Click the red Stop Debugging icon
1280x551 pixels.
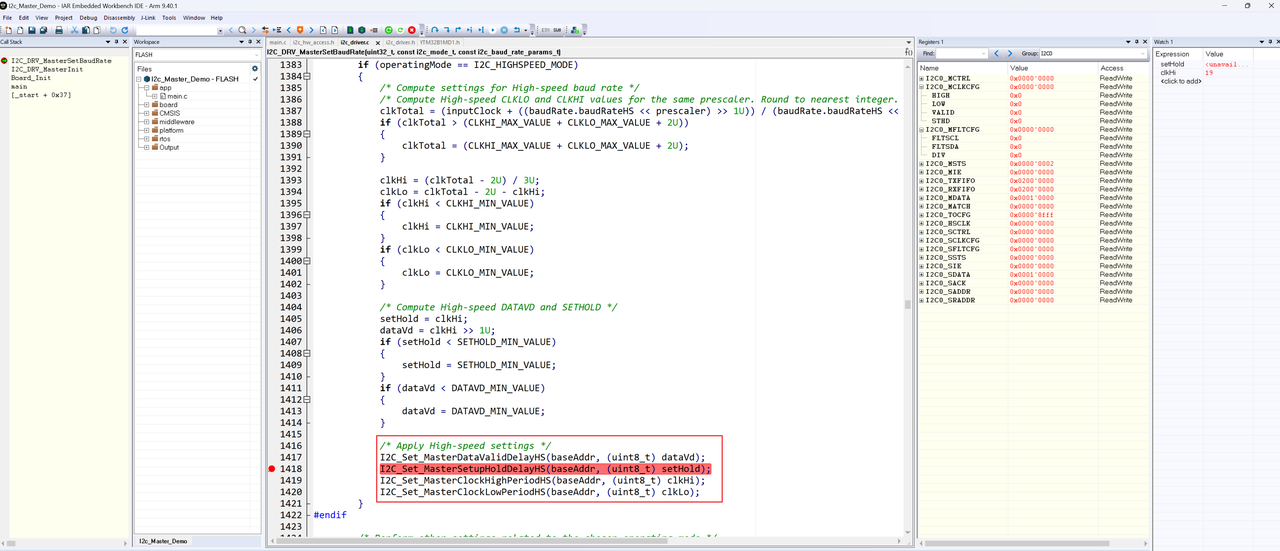pos(412,30)
